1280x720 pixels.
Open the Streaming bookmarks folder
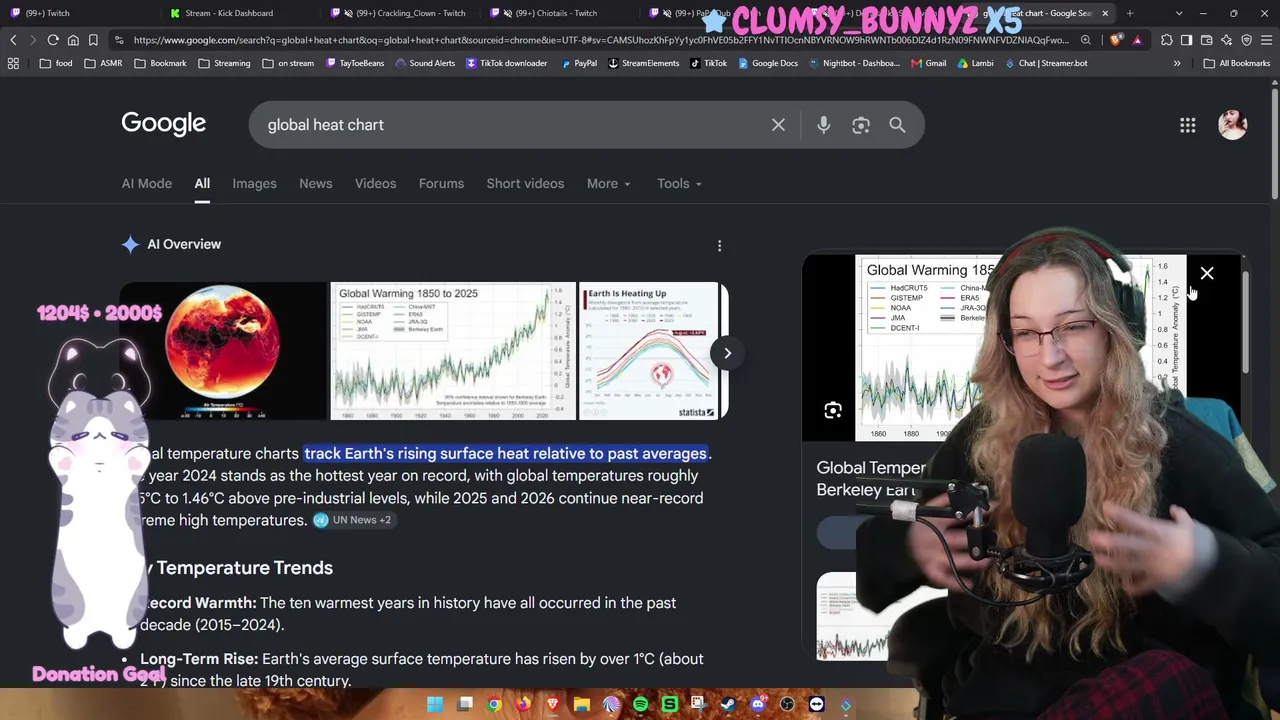pyautogui.click(x=224, y=63)
